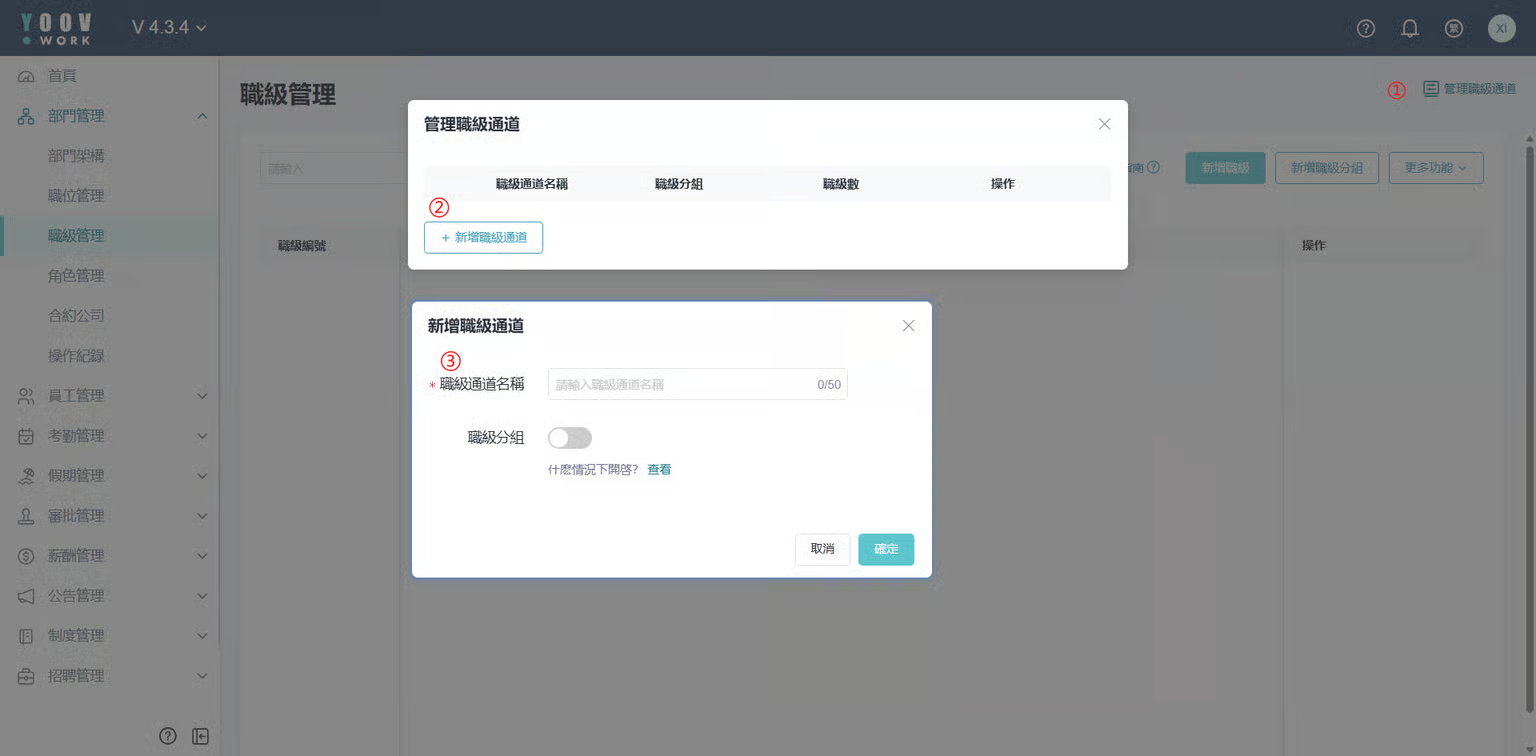Click the help question mark icon in header
1536x756 pixels.
tap(1365, 28)
